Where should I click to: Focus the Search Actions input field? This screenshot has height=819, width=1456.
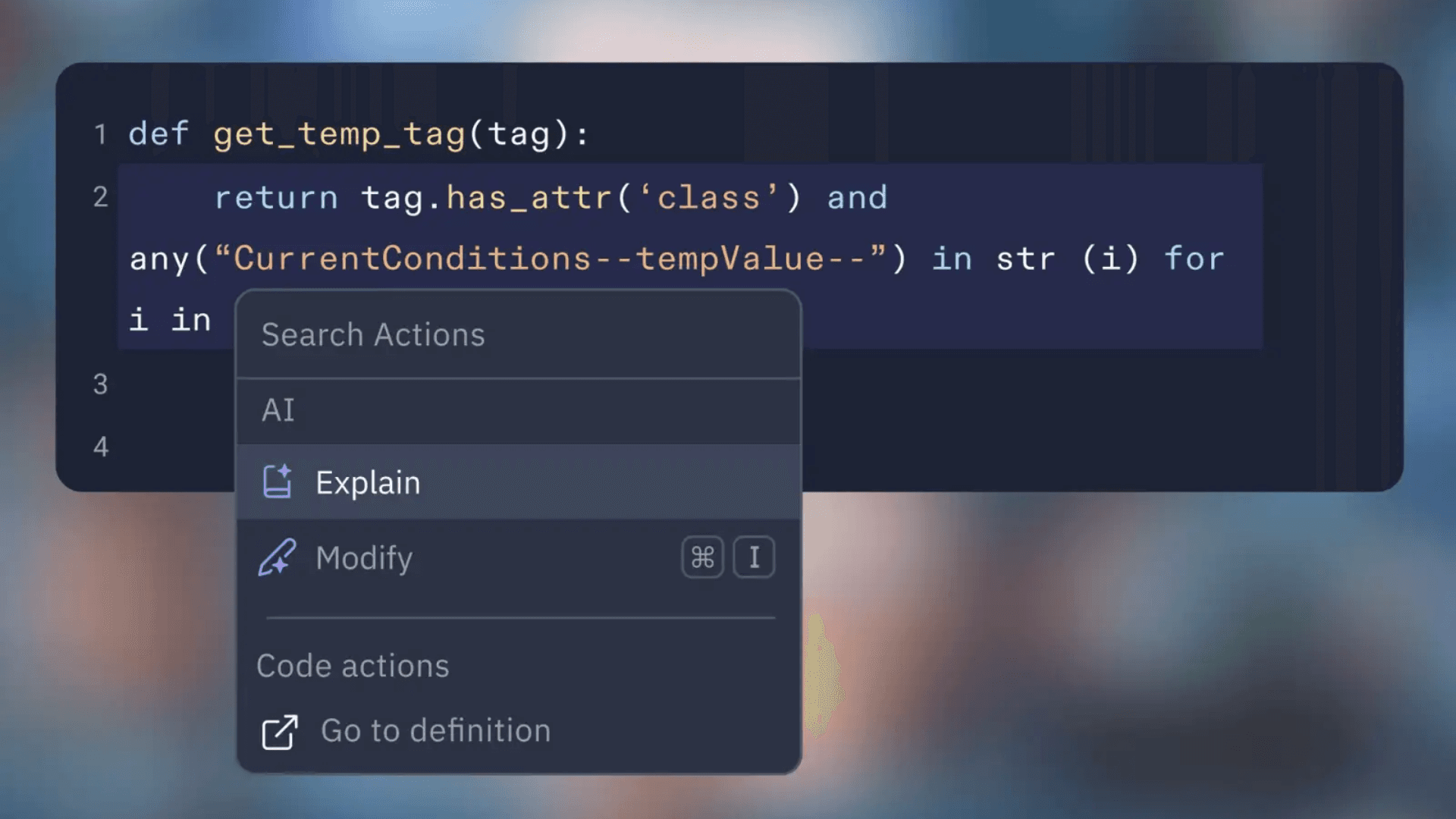[x=519, y=334]
